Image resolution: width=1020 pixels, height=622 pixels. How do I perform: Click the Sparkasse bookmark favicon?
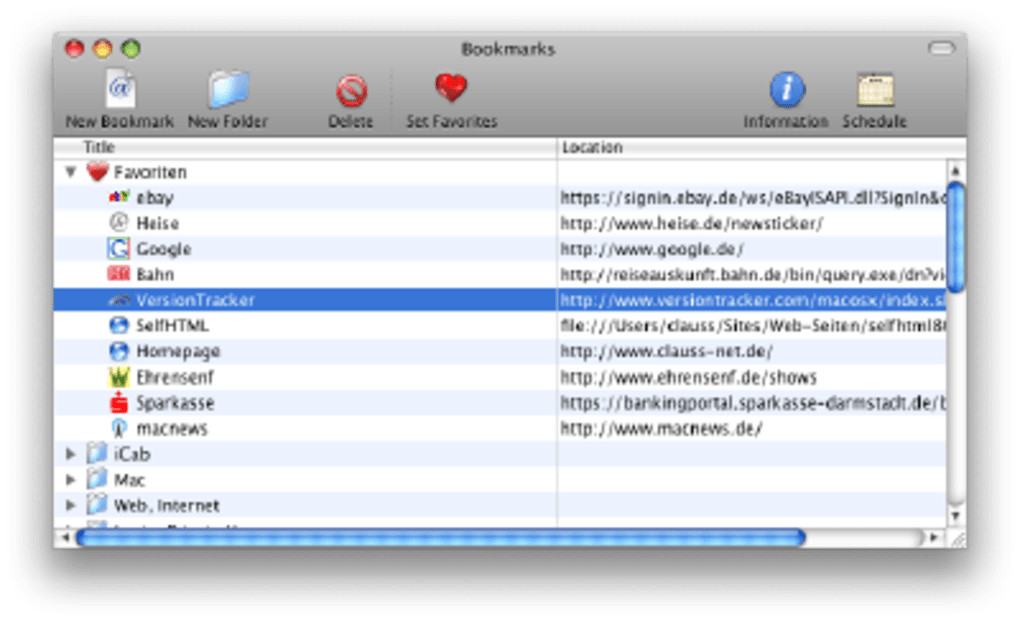[x=118, y=403]
